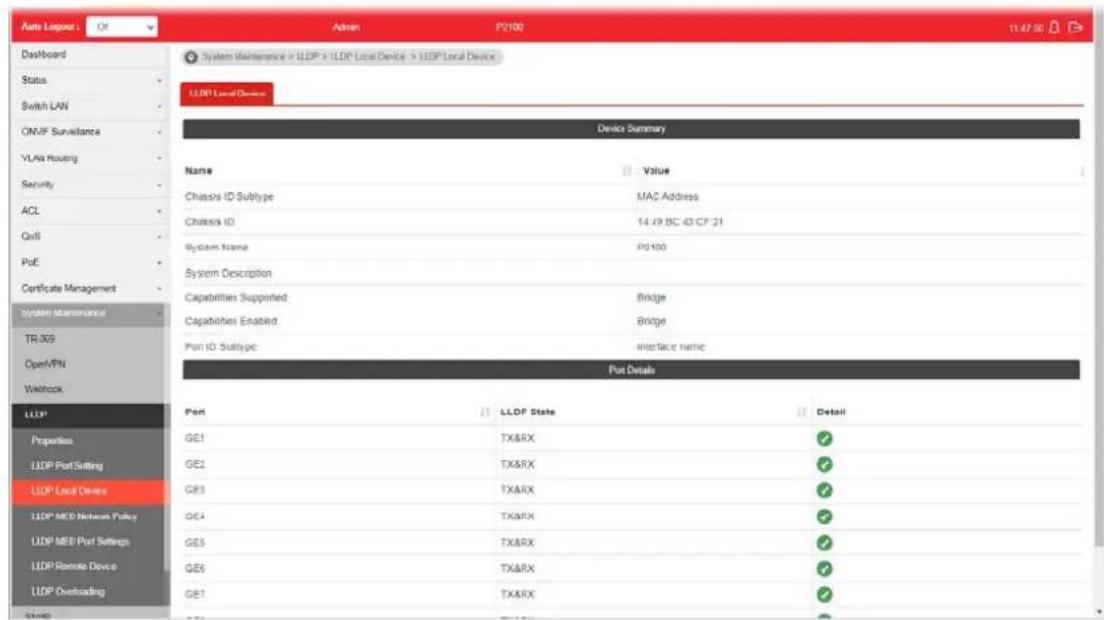
Task: Click the GE5 port cell
Action: click(x=194, y=543)
